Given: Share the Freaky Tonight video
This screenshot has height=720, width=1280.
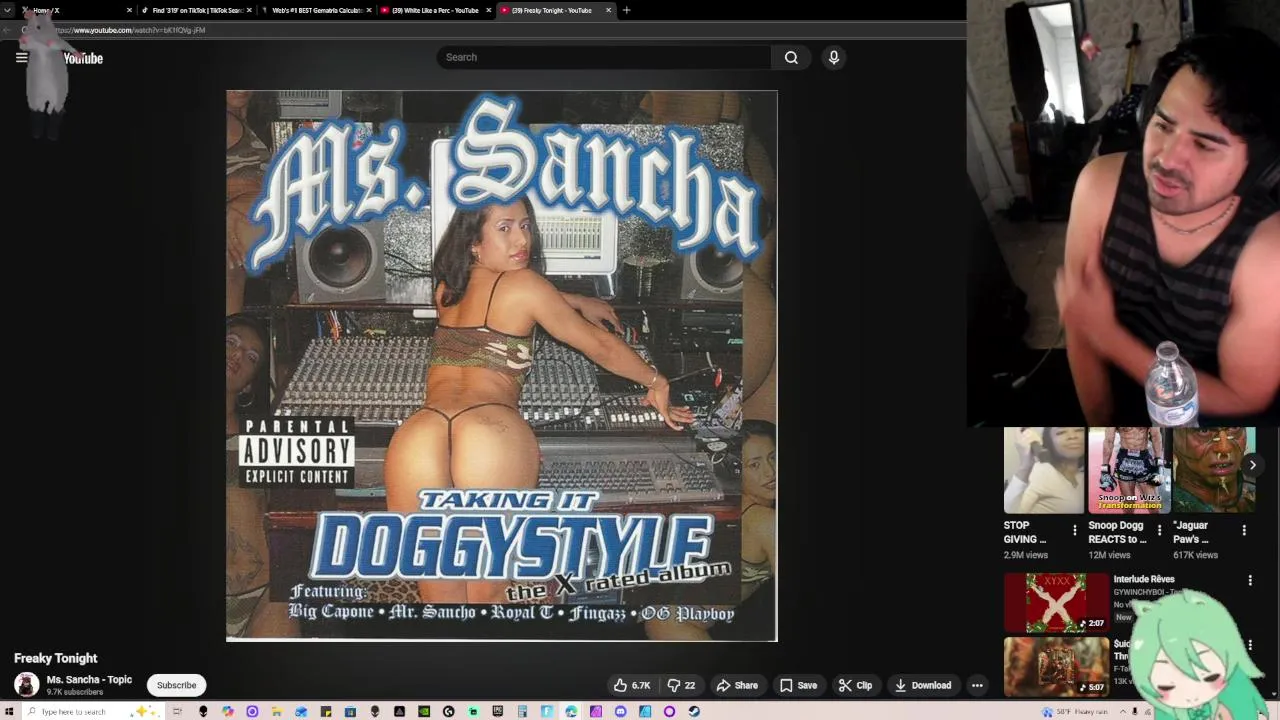Looking at the screenshot, I should [738, 685].
